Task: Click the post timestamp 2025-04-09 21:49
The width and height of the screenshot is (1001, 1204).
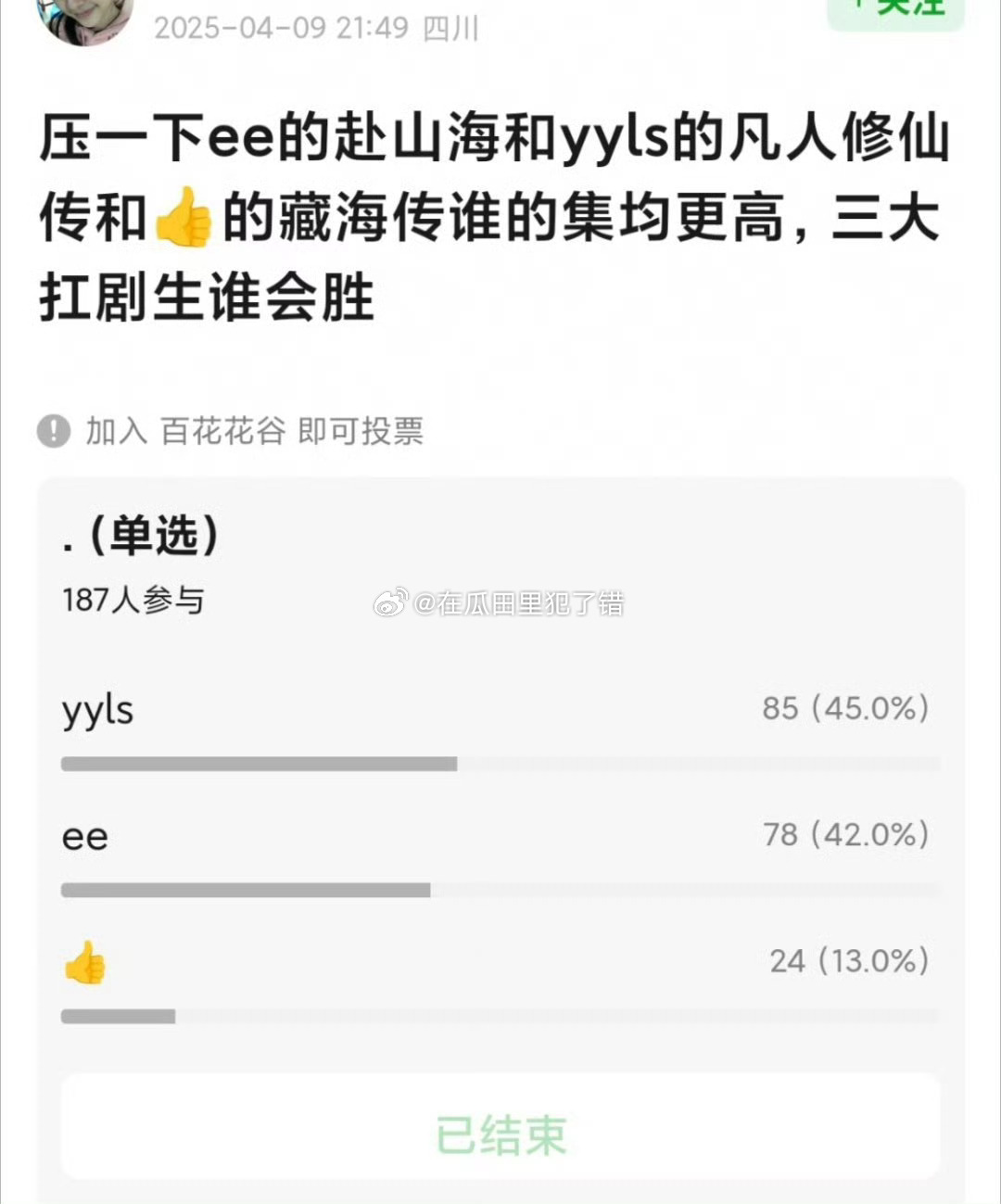Action: point(281,28)
